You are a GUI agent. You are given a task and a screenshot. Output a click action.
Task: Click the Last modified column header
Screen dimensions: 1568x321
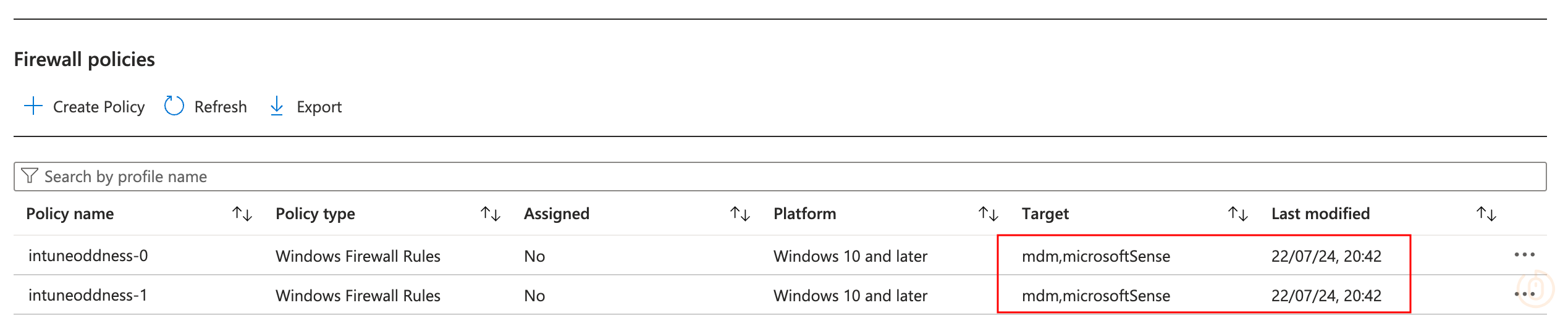tap(1320, 214)
